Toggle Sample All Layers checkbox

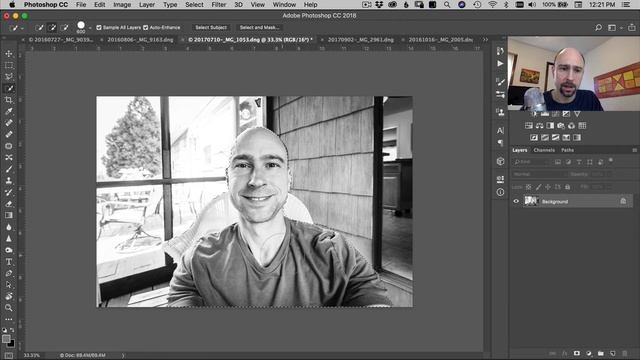click(x=99, y=28)
